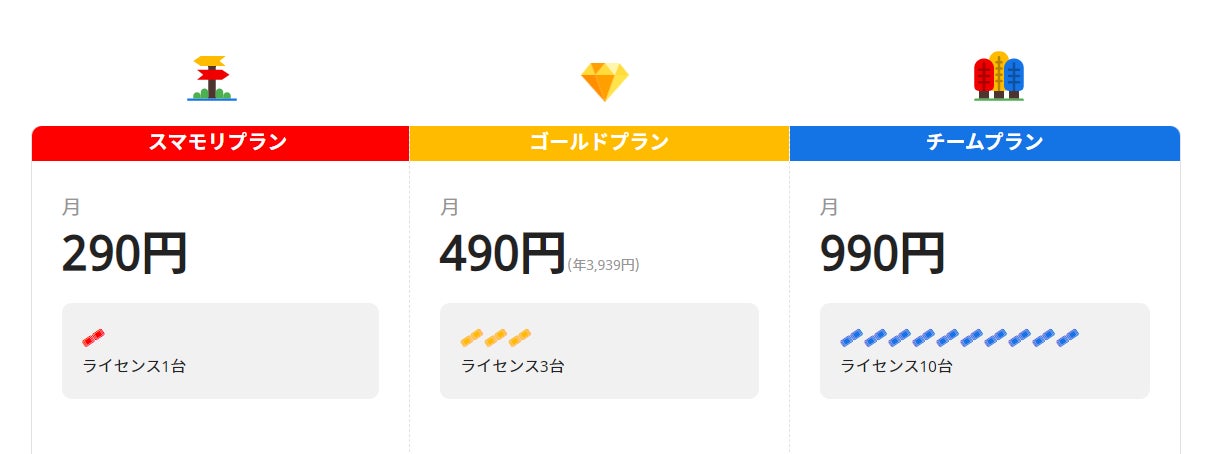
Task: Click the 290円 monthly price
Action: 124,254
